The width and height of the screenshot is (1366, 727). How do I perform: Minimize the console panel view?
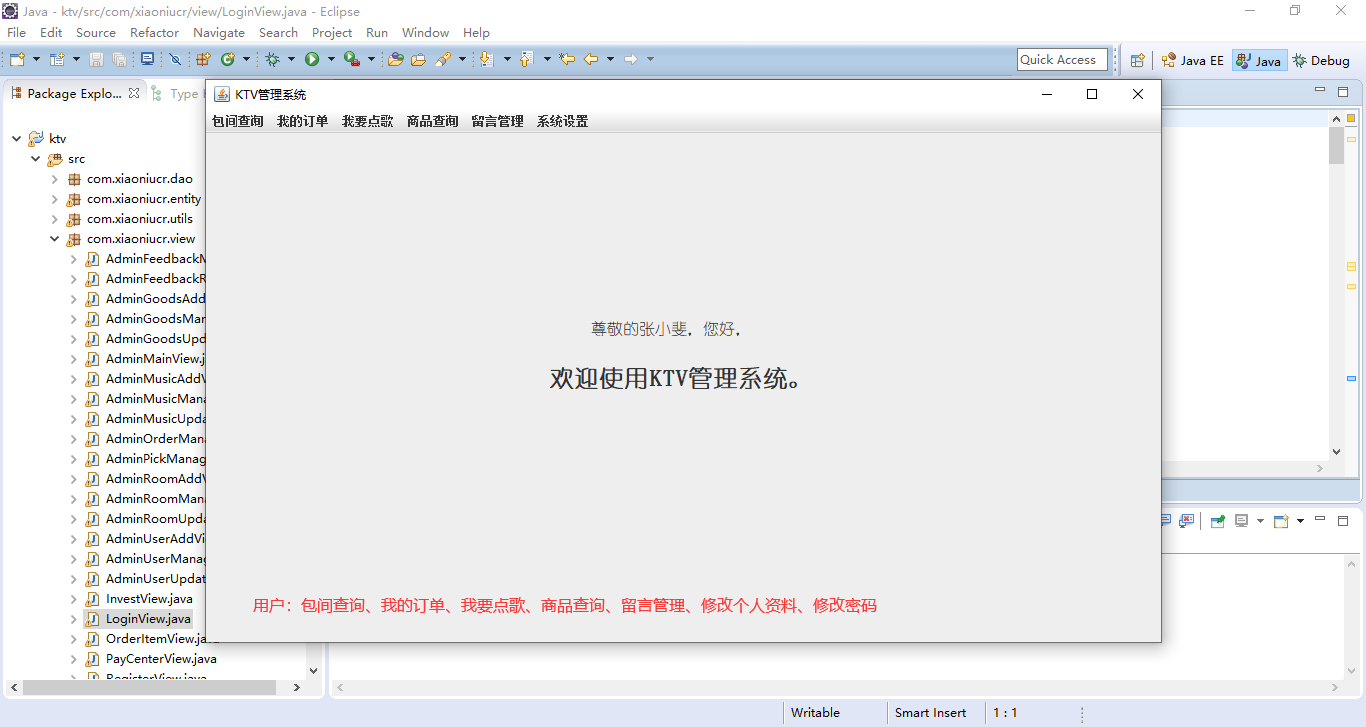pos(1320,520)
